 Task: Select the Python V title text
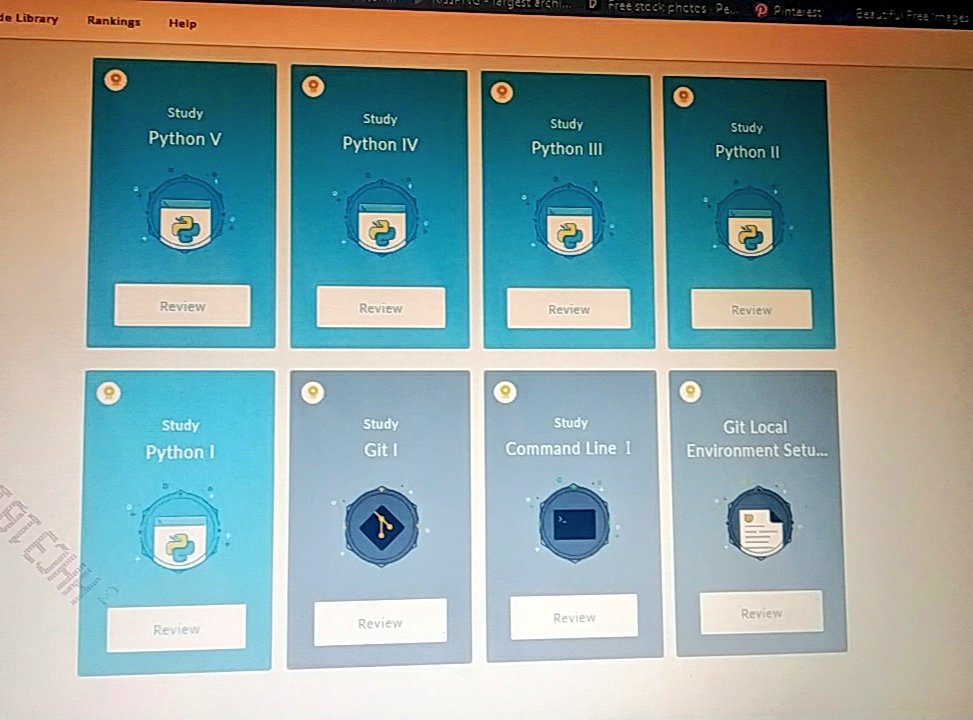[x=184, y=138]
